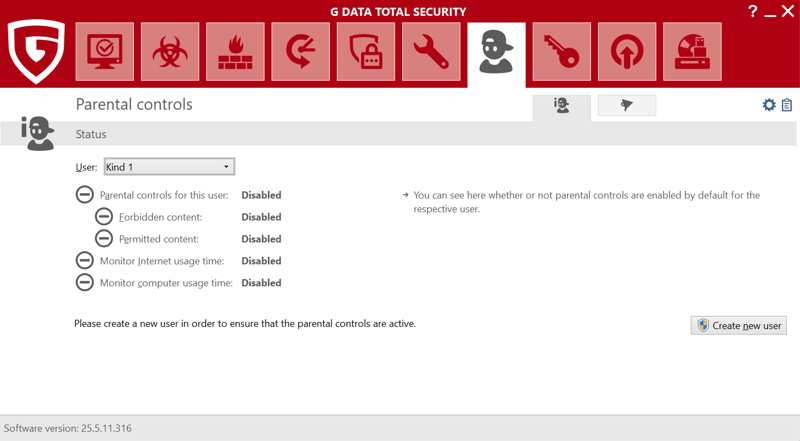Viewport: 800px width, 441px height.
Task: Click the Software version 25.5.11.316 text
Action: pos(67,428)
